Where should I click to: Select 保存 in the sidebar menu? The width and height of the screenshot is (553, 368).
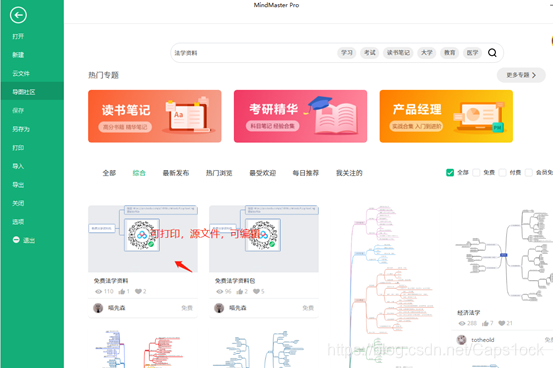pyautogui.click(x=18, y=110)
